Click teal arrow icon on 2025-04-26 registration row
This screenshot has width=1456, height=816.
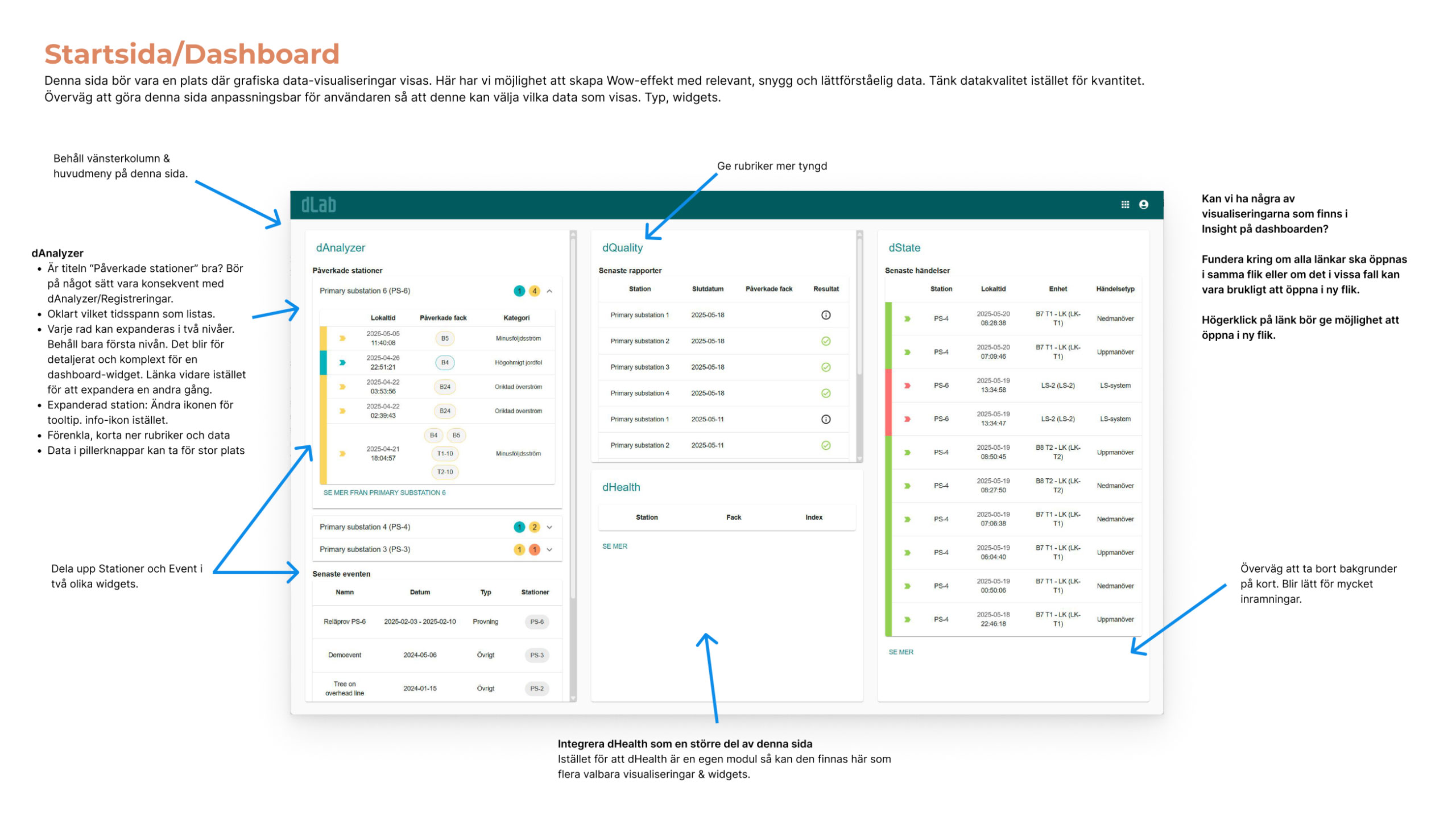342,363
